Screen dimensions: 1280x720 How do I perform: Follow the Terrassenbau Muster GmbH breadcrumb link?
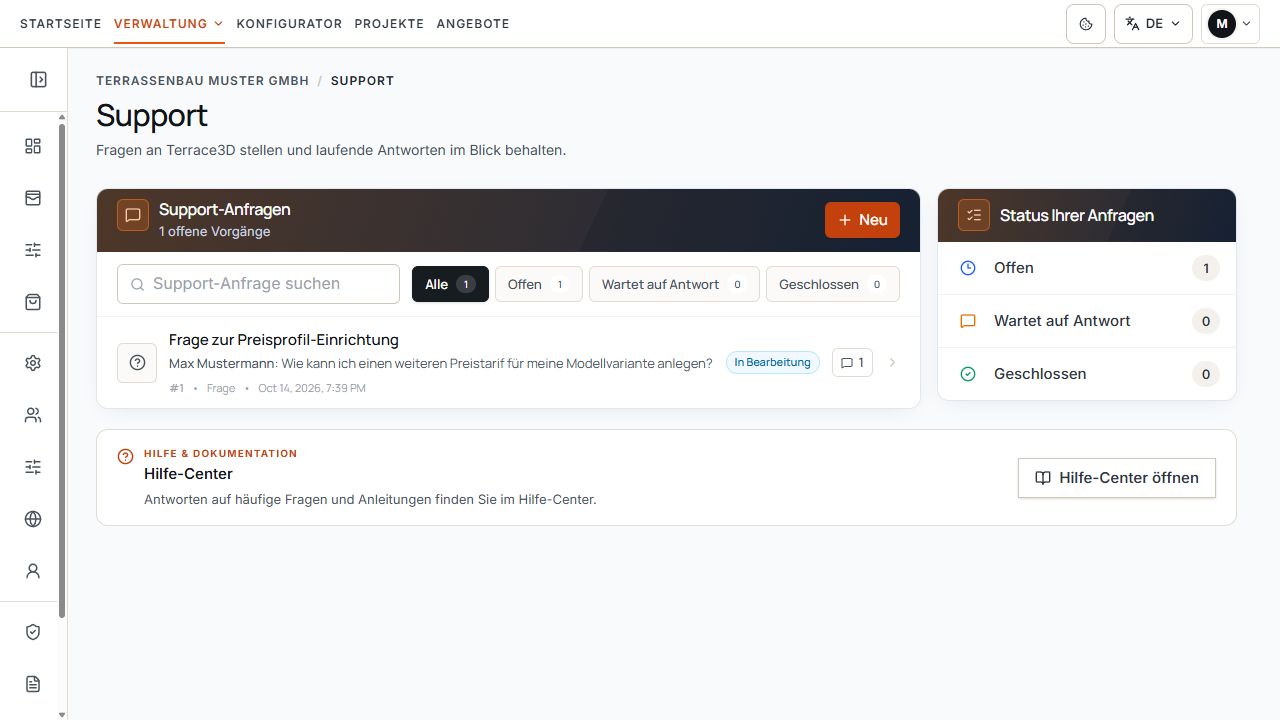(x=203, y=81)
